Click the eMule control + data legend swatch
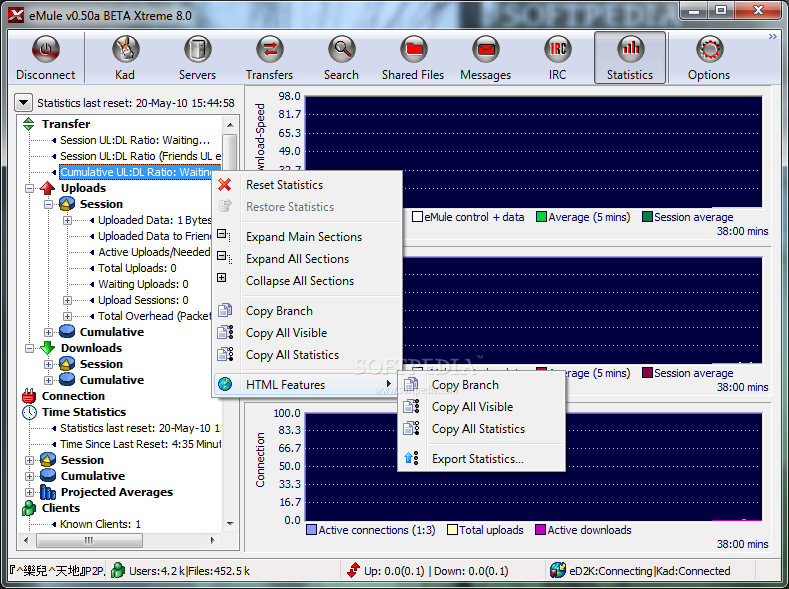The image size is (789, 589). 417,217
